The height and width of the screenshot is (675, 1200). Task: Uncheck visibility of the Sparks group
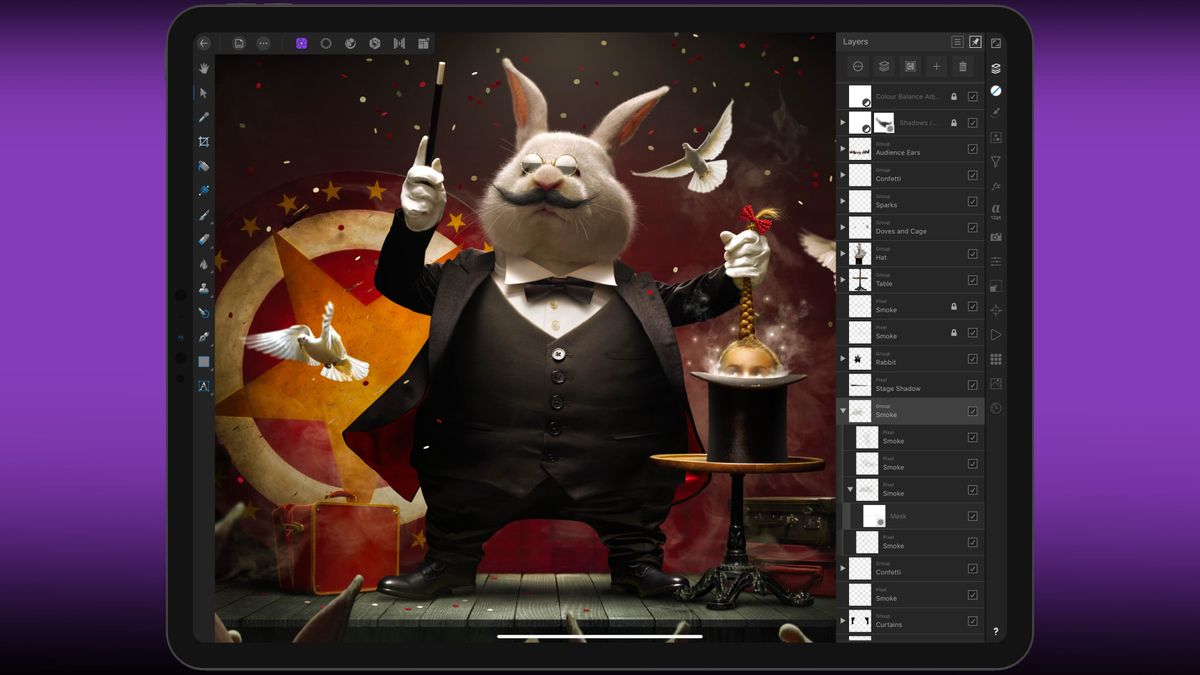pos(972,201)
